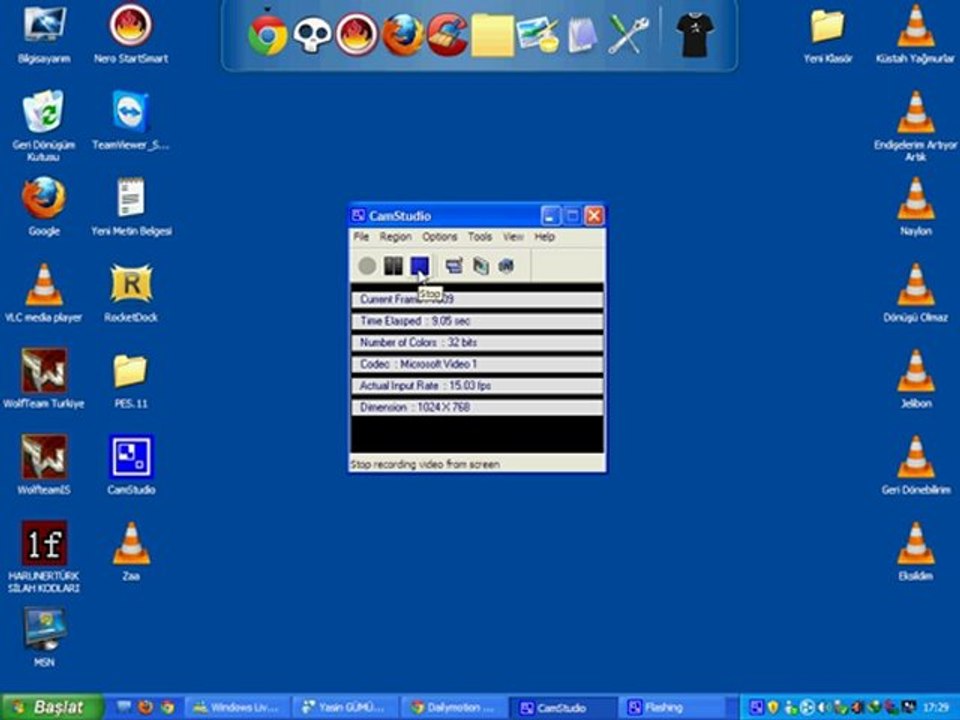Click the Codec : Microsoft Video 1 row
The width and height of the screenshot is (960, 720).
point(477,364)
